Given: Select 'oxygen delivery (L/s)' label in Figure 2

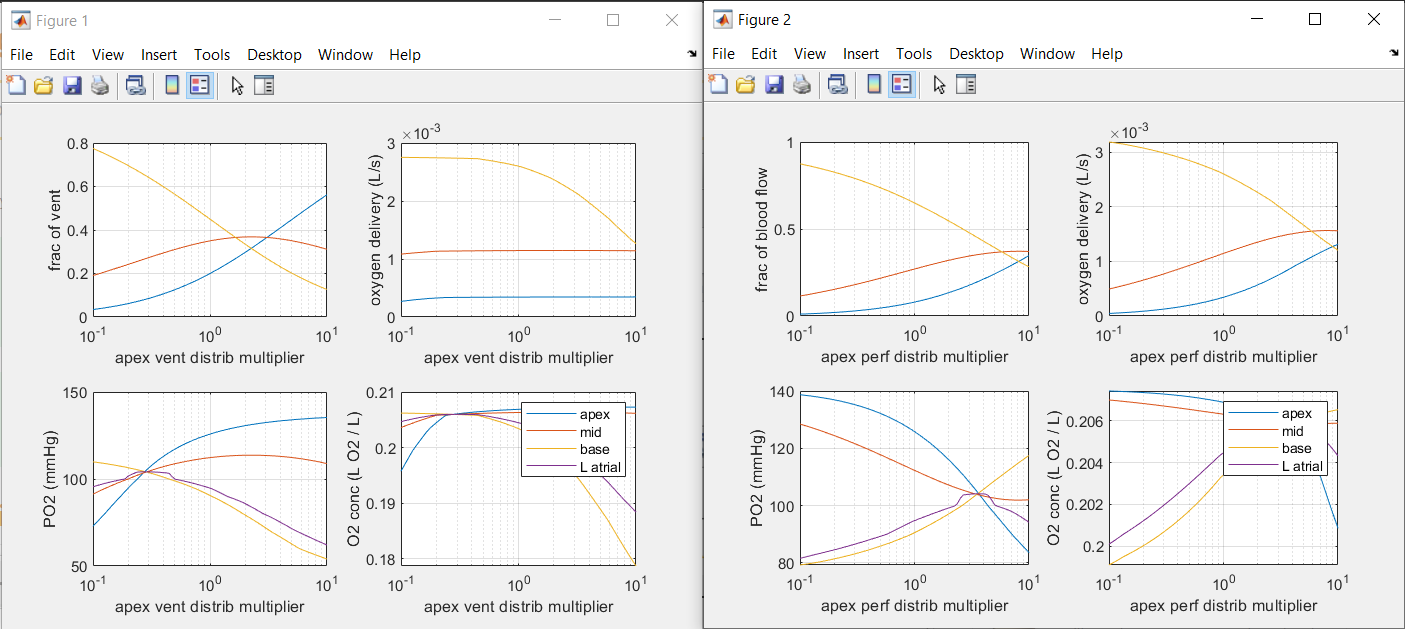Looking at the screenshot, I should [x=1084, y=229].
